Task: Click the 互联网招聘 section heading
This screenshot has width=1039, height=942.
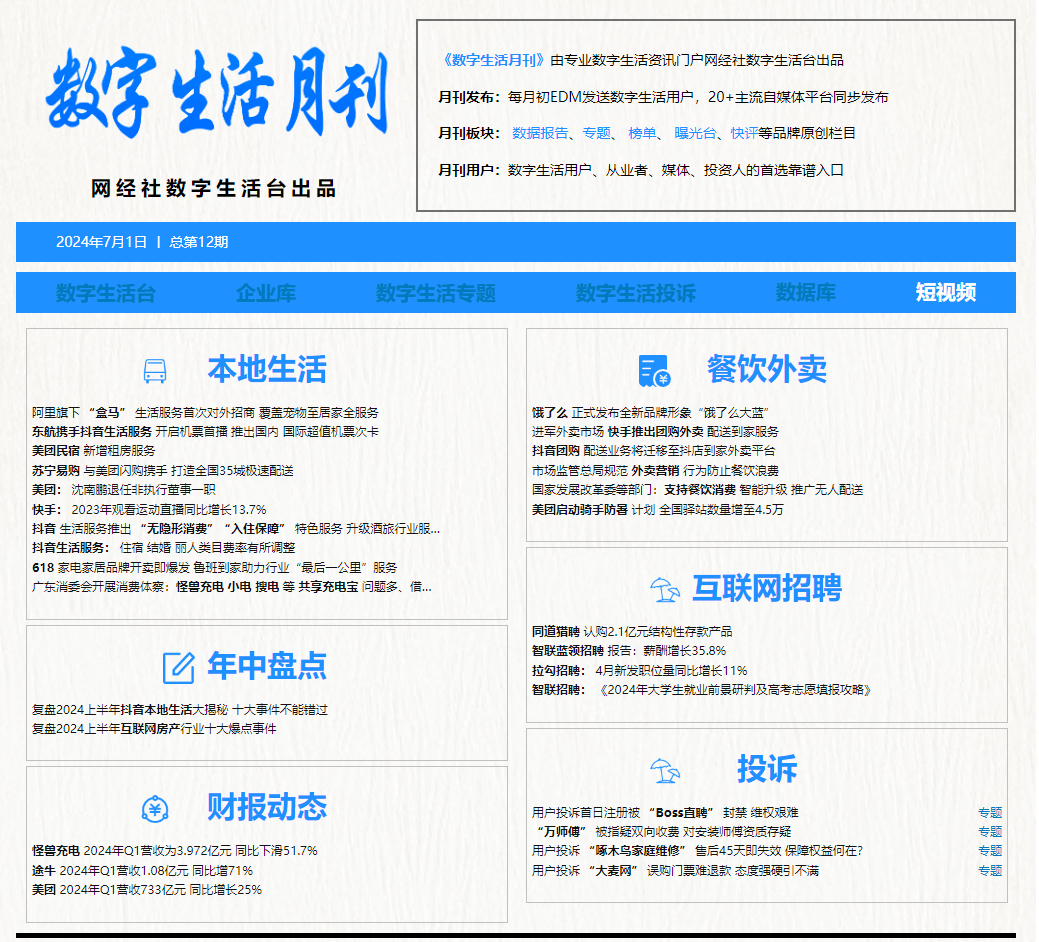Action: [x=767, y=588]
